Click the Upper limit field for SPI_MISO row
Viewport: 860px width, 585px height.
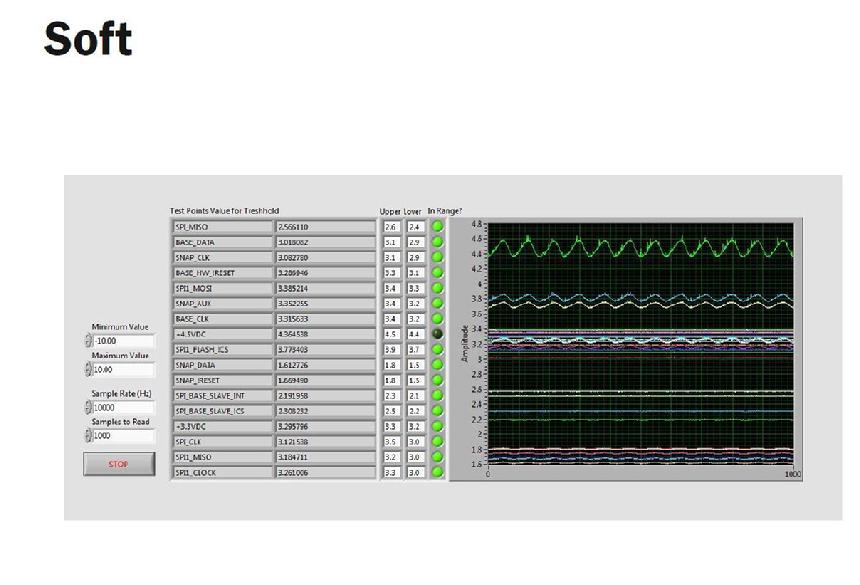391,226
